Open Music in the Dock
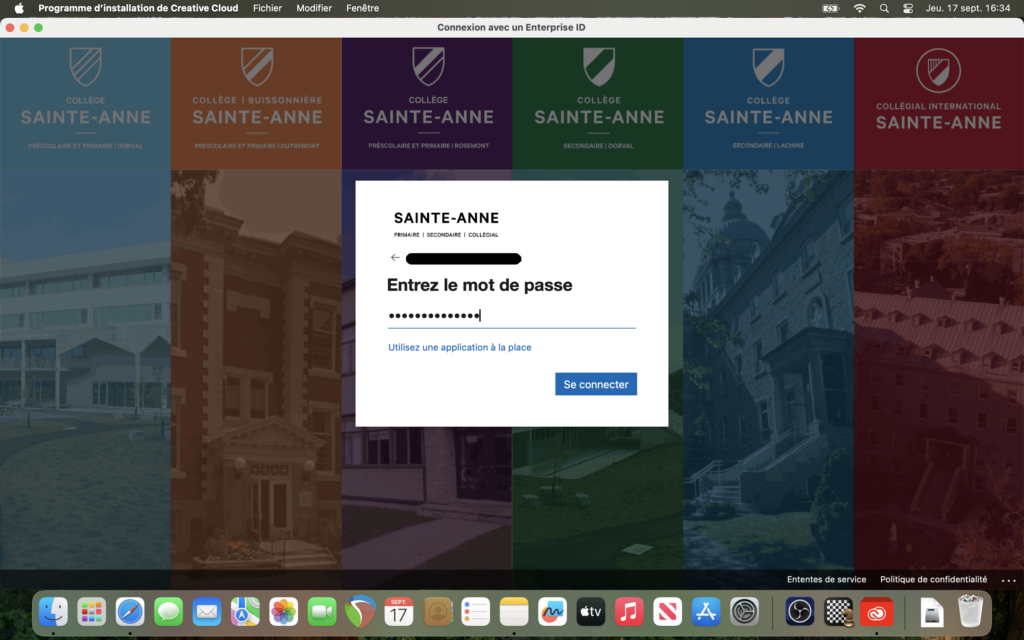The height and width of the screenshot is (640, 1024). 629,612
